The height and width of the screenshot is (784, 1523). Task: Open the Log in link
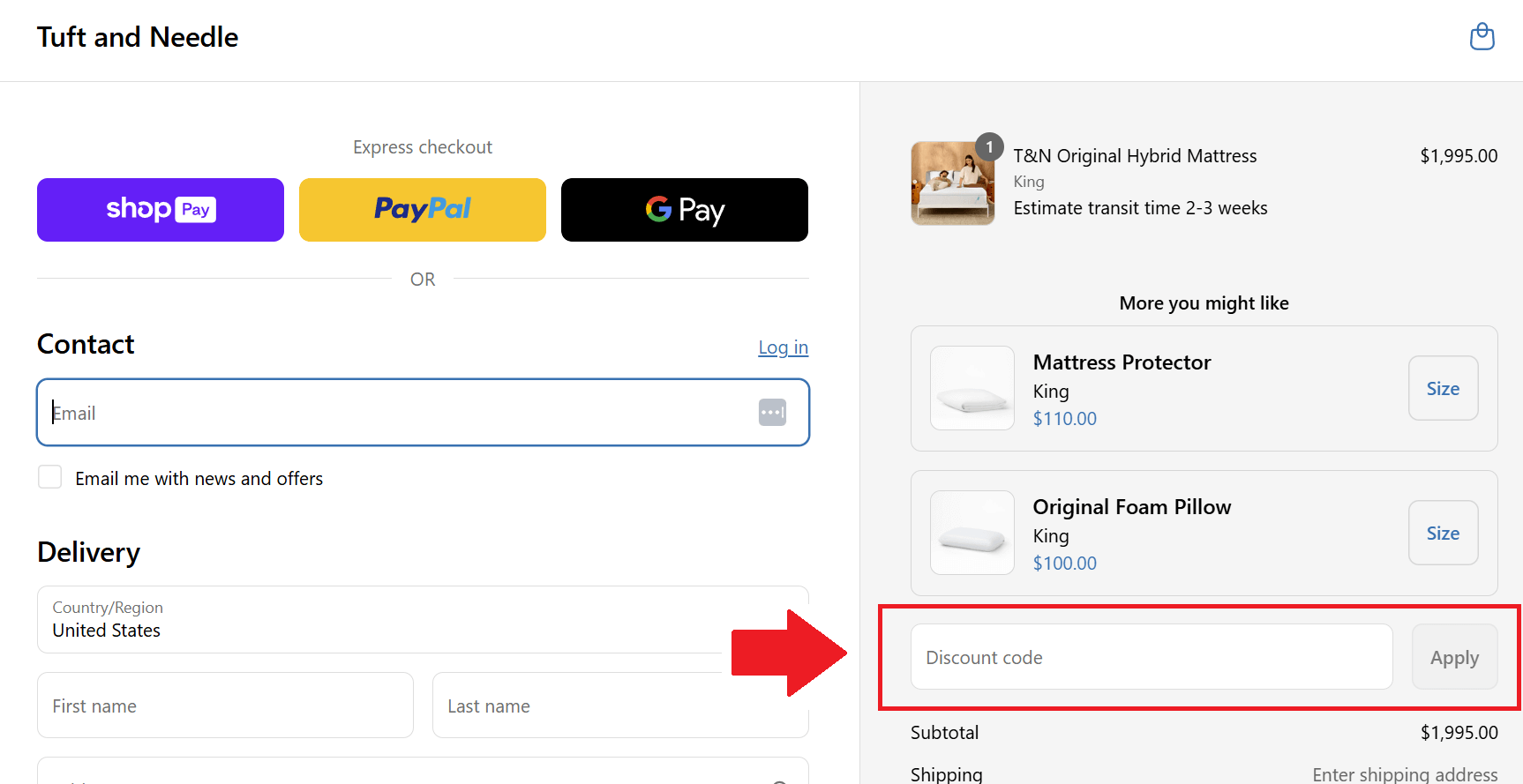tap(783, 347)
